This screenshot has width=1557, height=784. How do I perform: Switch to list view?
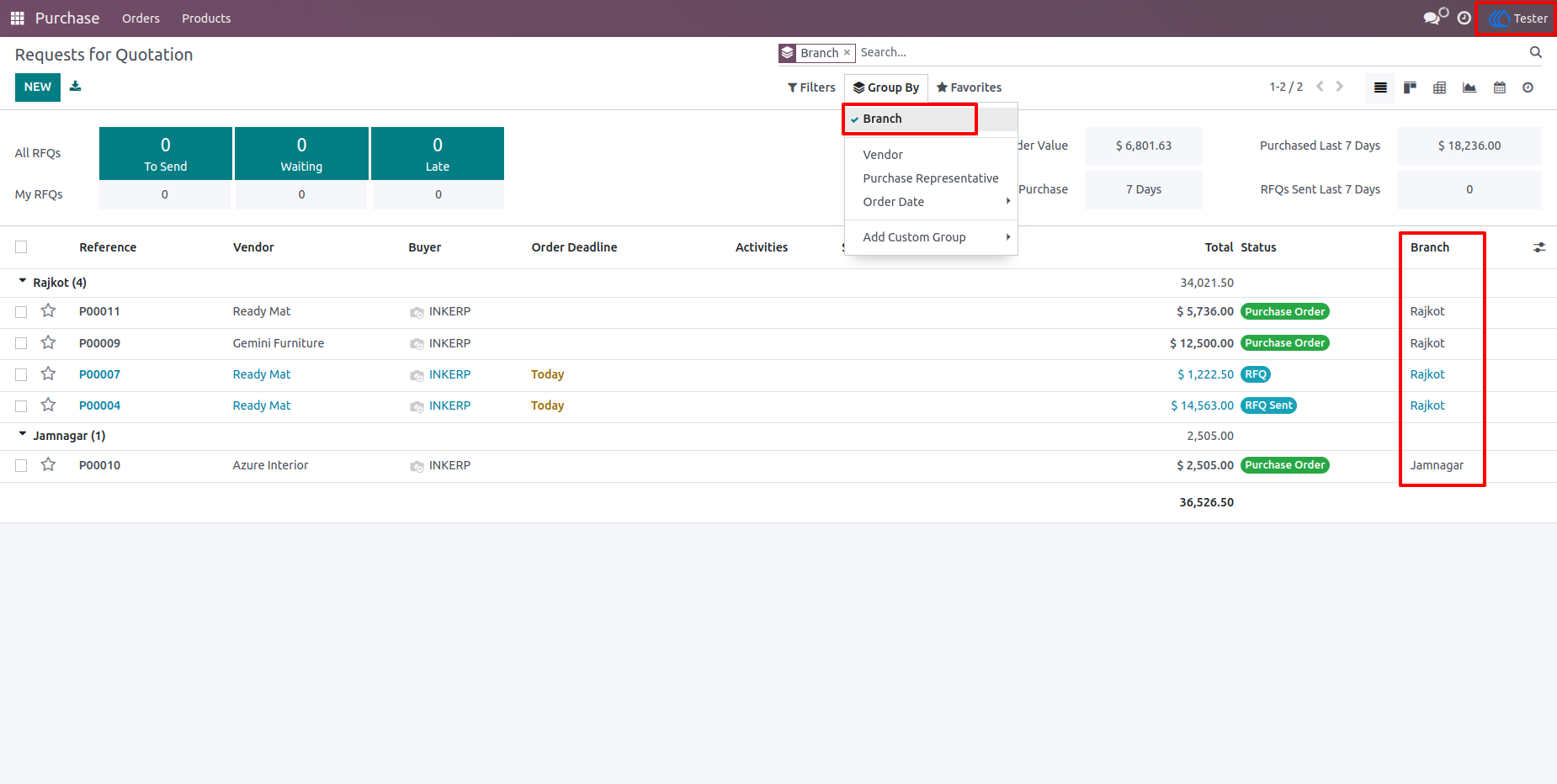1380,87
